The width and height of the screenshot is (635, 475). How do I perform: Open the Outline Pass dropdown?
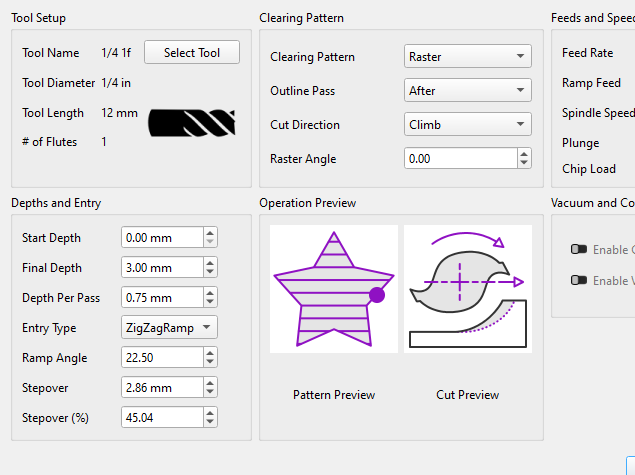coord(467,91)
